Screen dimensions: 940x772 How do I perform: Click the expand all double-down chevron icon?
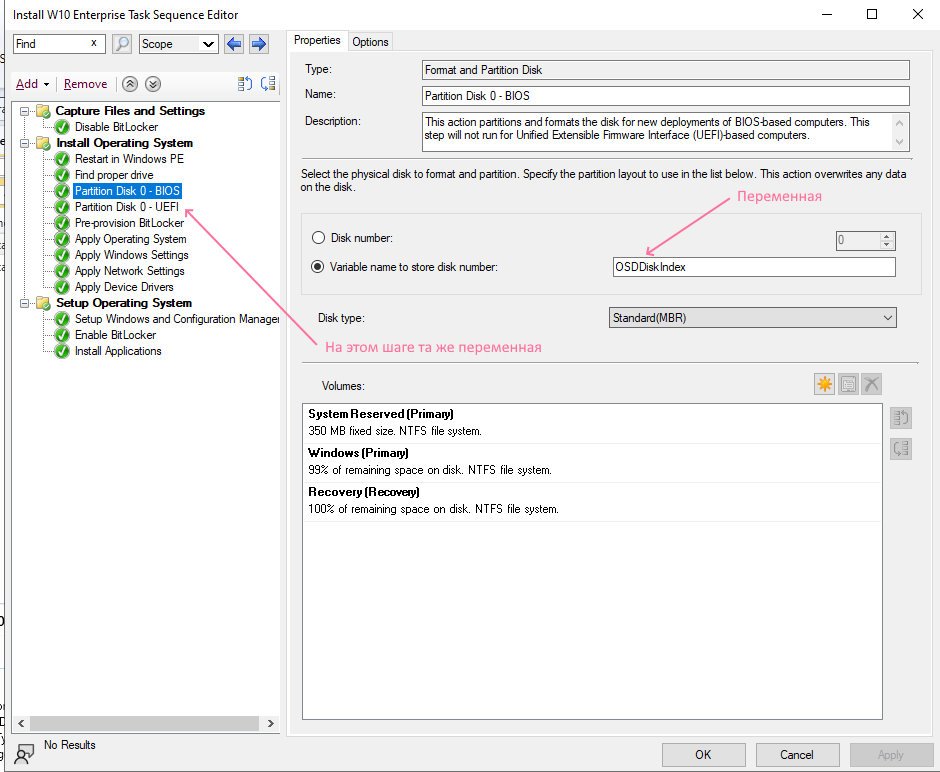point(152,85)
